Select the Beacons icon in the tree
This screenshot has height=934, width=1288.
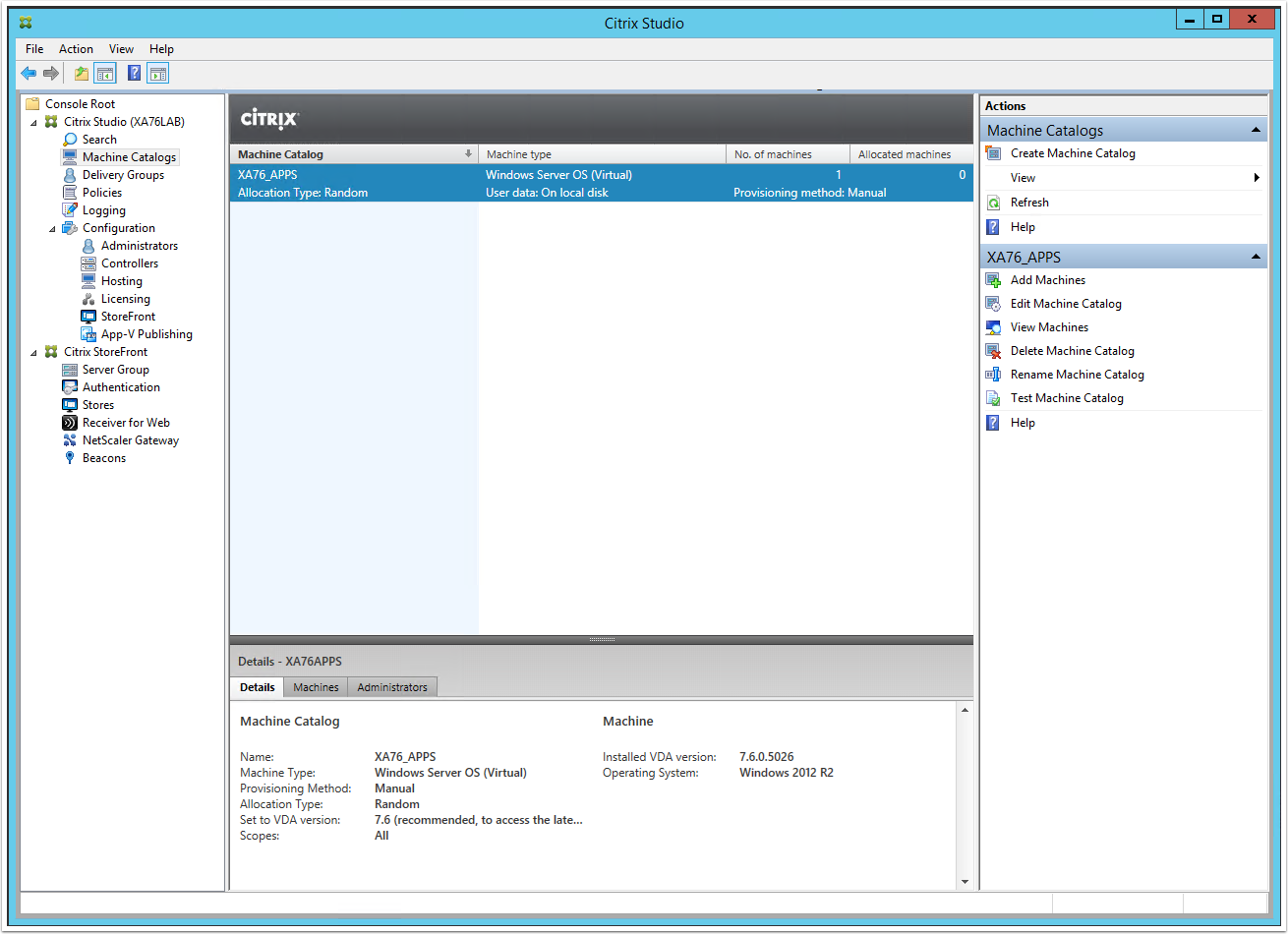coord(70,458)
